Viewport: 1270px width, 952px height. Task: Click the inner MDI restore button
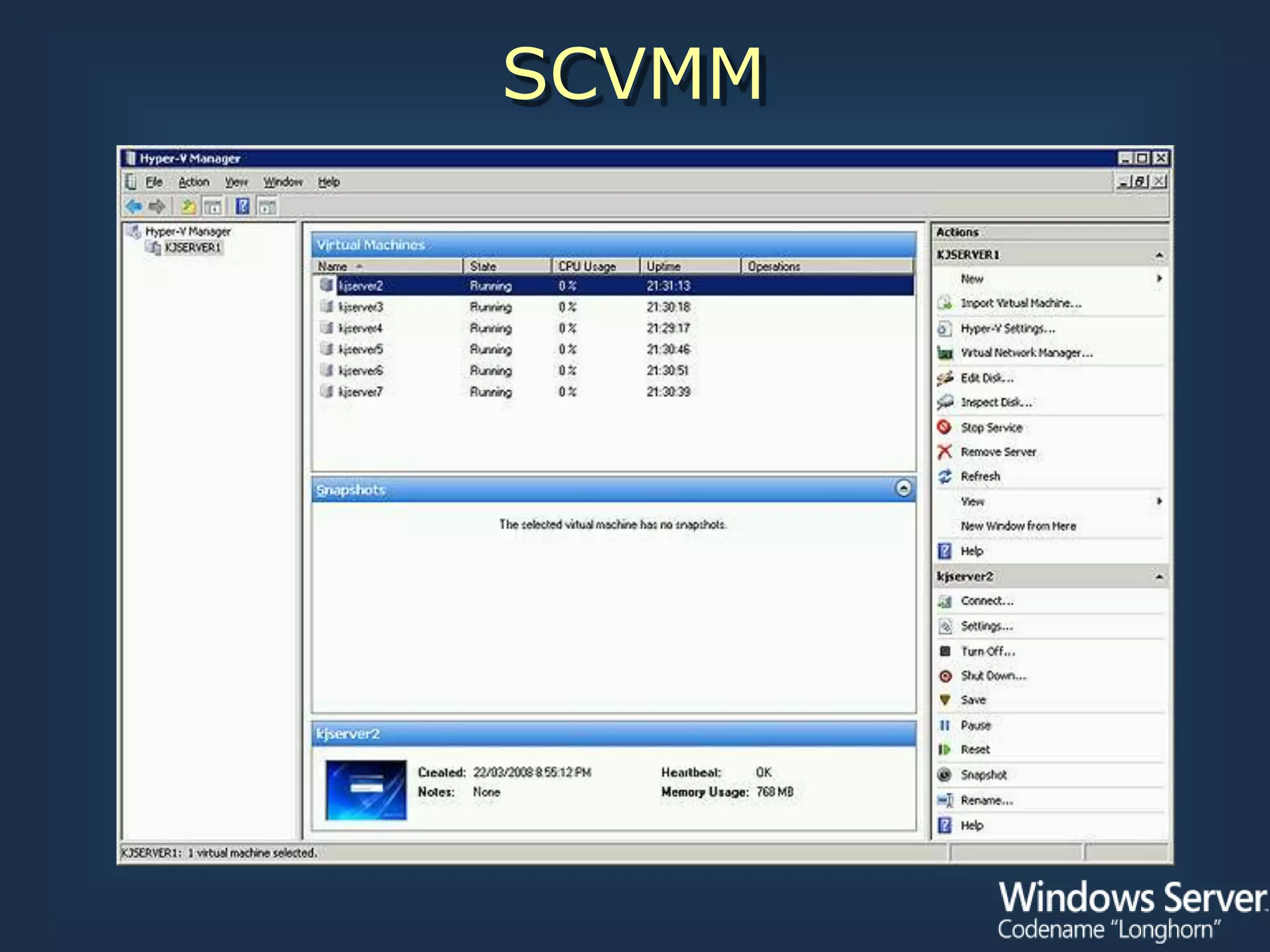point(1140,182)
